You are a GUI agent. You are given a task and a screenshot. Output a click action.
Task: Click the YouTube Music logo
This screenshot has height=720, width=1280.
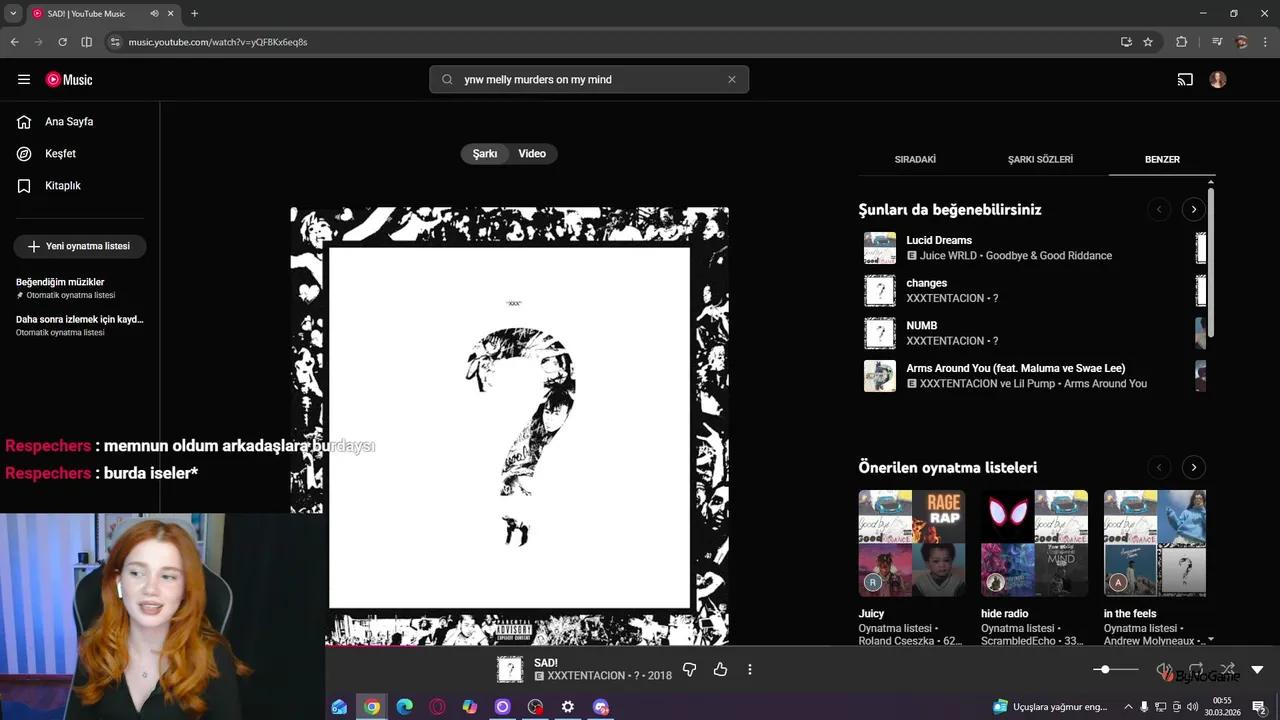(69, 80)
